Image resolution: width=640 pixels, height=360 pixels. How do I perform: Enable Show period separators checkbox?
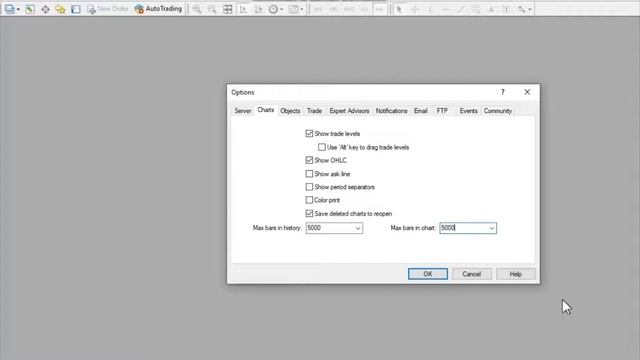click(309, 187)
